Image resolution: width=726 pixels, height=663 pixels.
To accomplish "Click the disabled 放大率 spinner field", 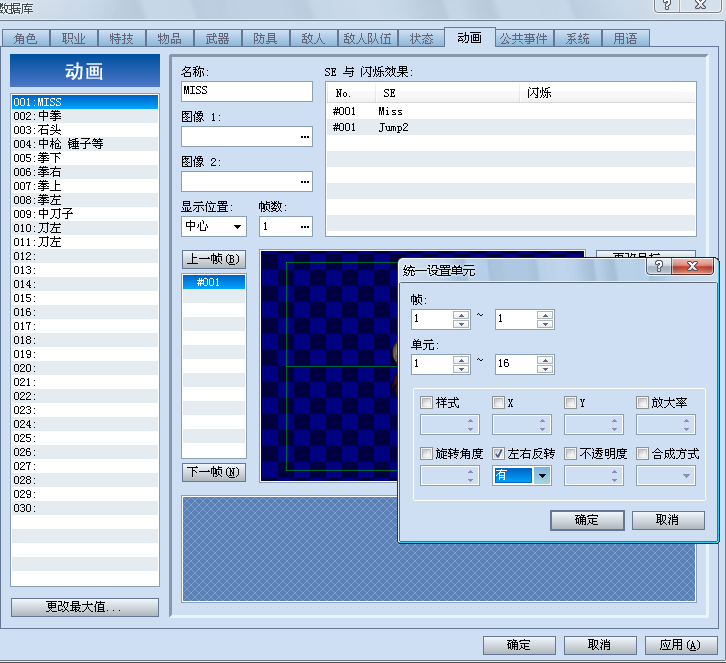I will point(666,425).
